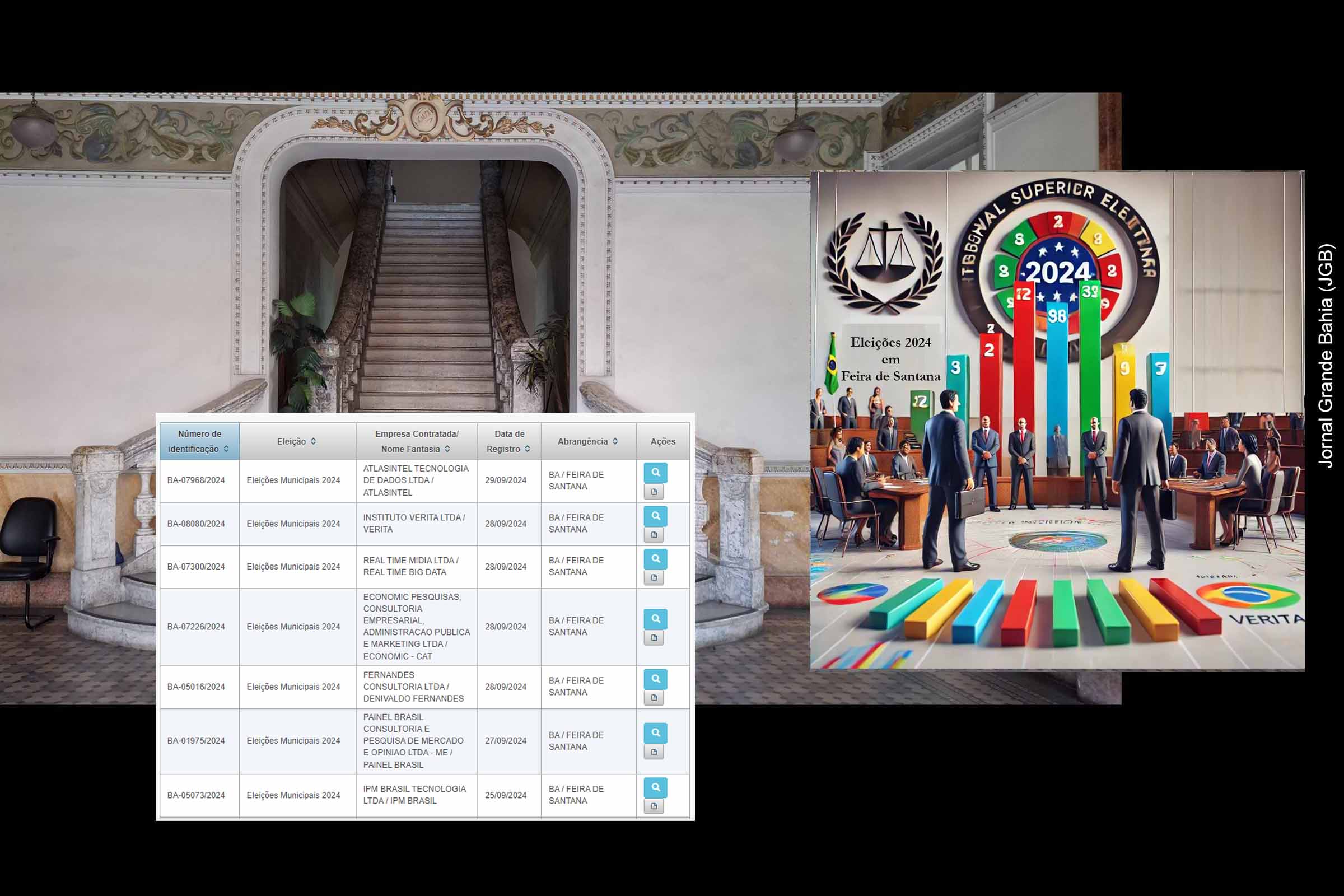This screenshot has width=1344, height=896.
Task: Click magnifier icon for PAINEL BRASIL row
Action: [655, 732]
